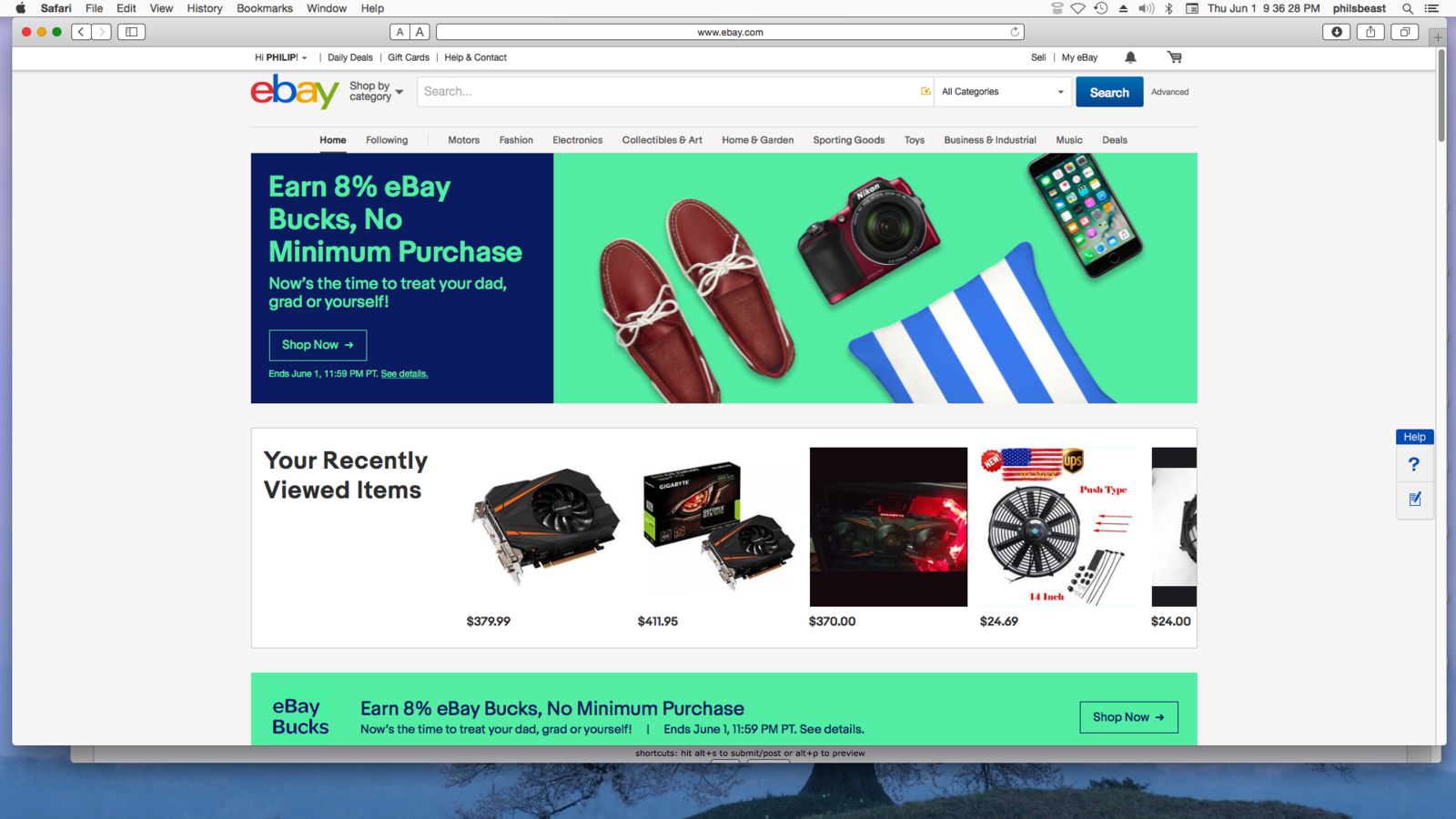
Task: Open the Bookmarks menu
Action: pos(265,8)
